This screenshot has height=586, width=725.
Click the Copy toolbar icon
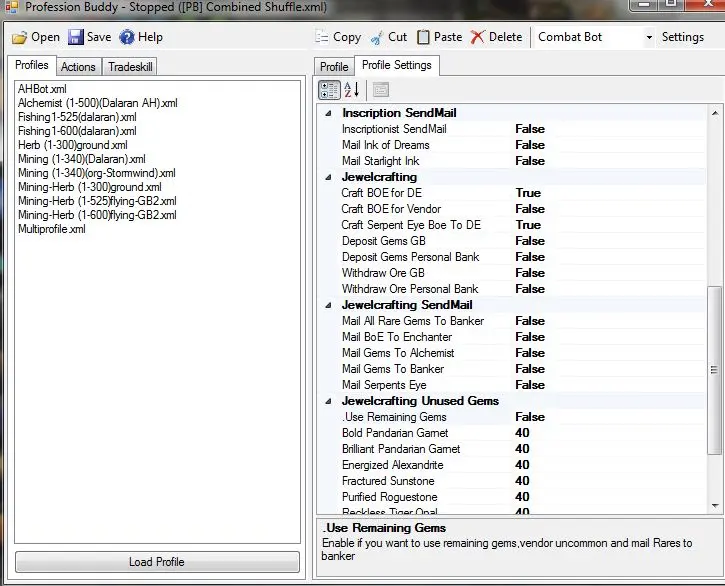tap(322, 37)
